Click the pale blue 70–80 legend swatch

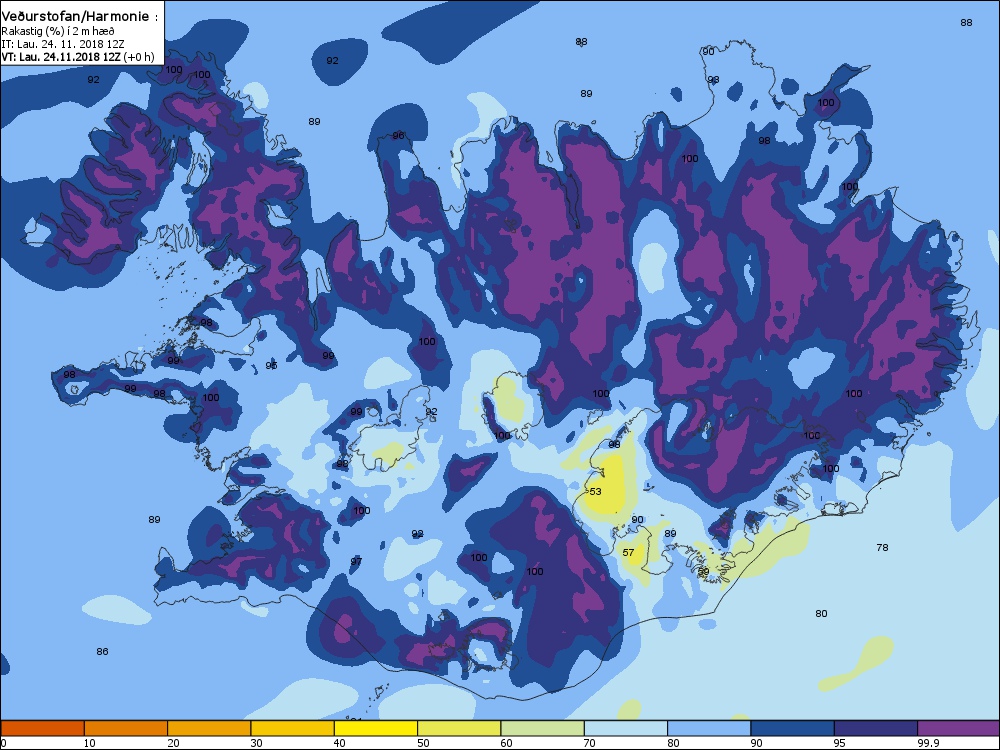(x=626, y=728)
